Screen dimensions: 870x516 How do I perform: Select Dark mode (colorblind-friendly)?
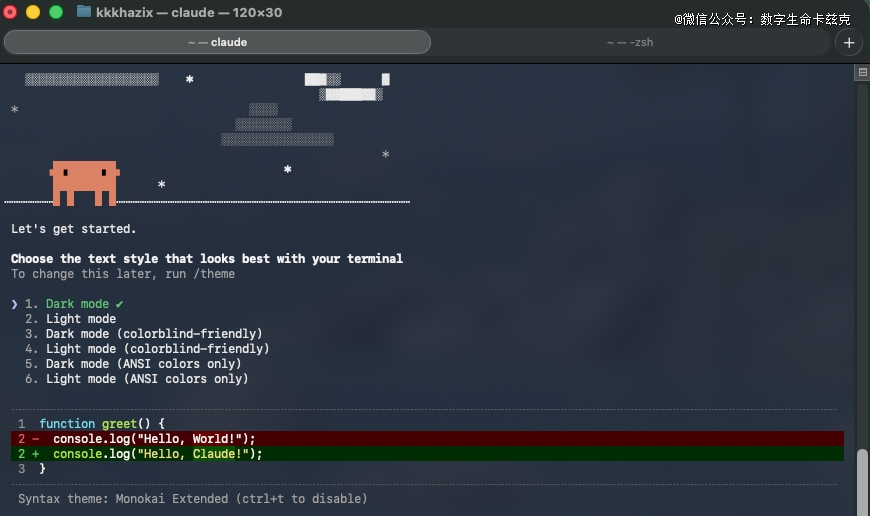coord(153,334)
